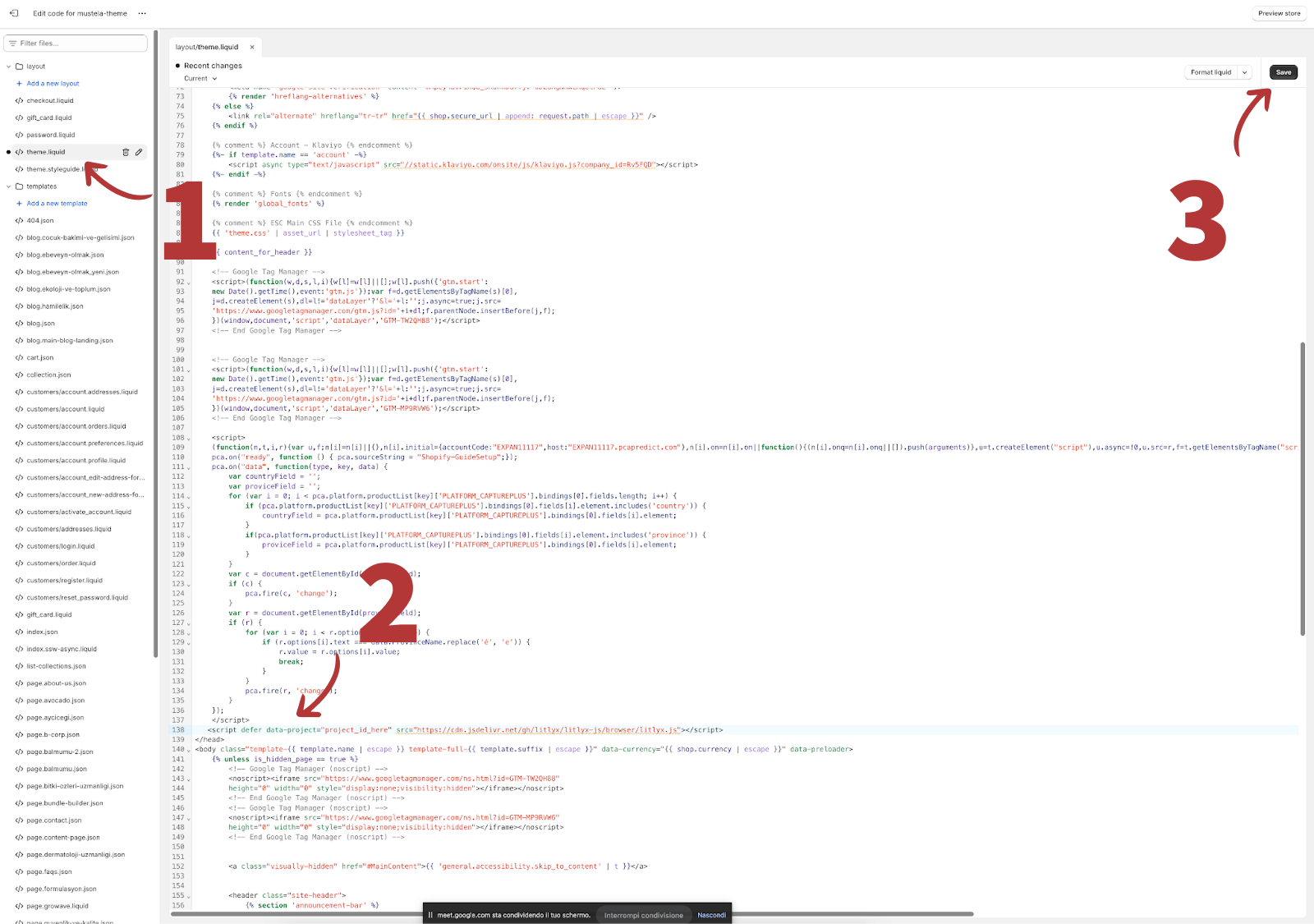The width and height of the screenshot is (1314, 924).
Task: Open customers/addresses.liquid template
Action: coord(69,529)
